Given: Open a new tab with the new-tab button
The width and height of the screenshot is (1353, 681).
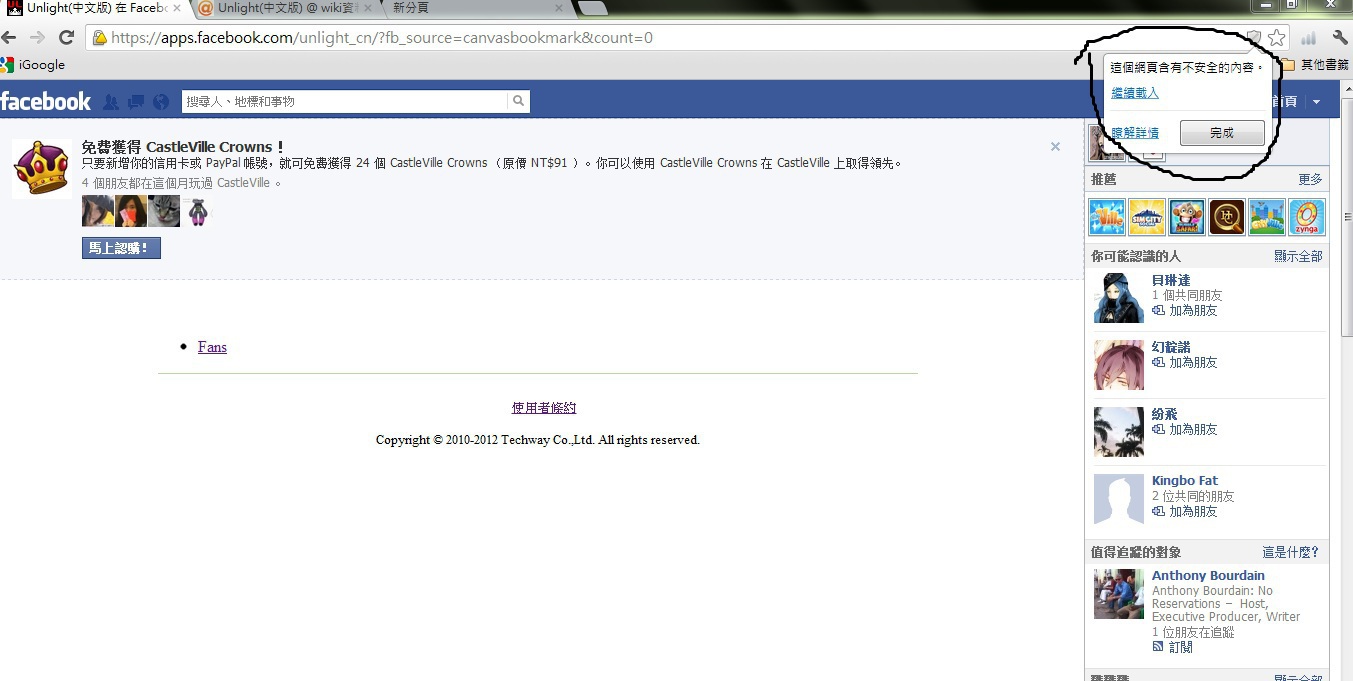Looking at the screenshot, I should coord(592,8).
